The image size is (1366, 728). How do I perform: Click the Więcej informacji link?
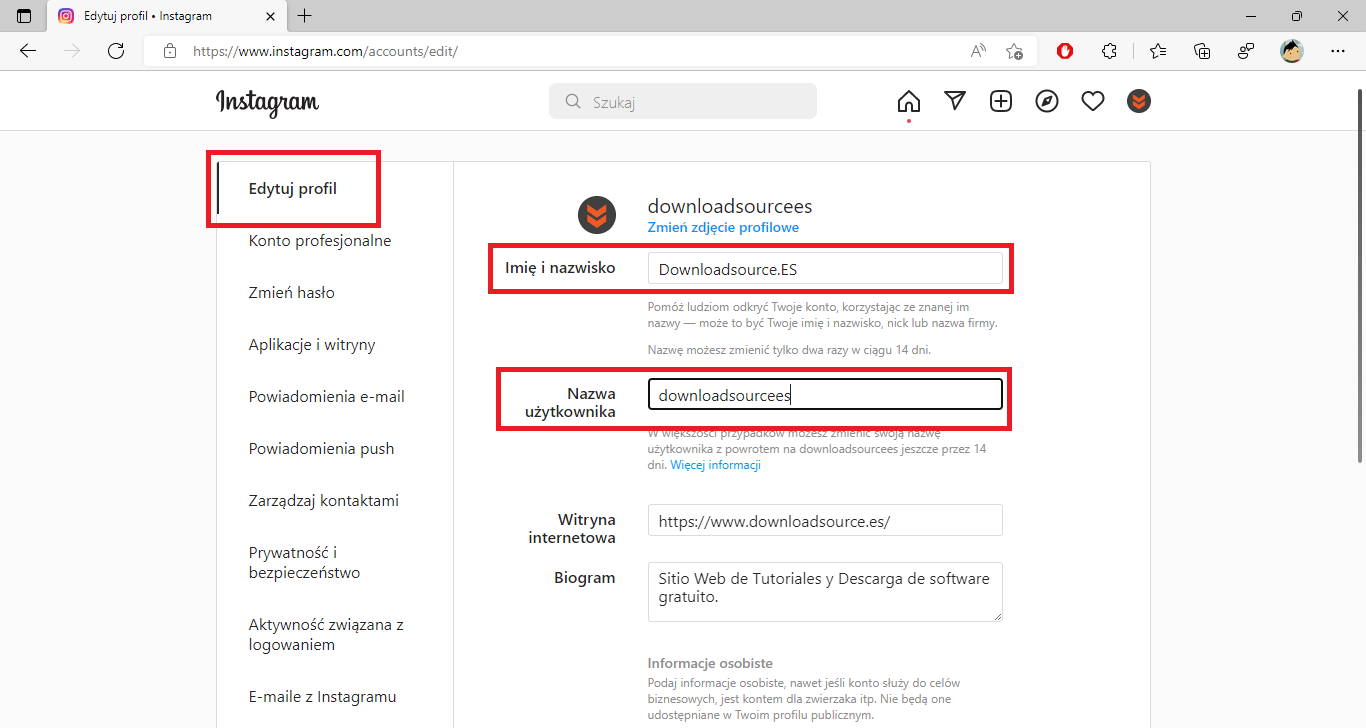click(716, 465)
